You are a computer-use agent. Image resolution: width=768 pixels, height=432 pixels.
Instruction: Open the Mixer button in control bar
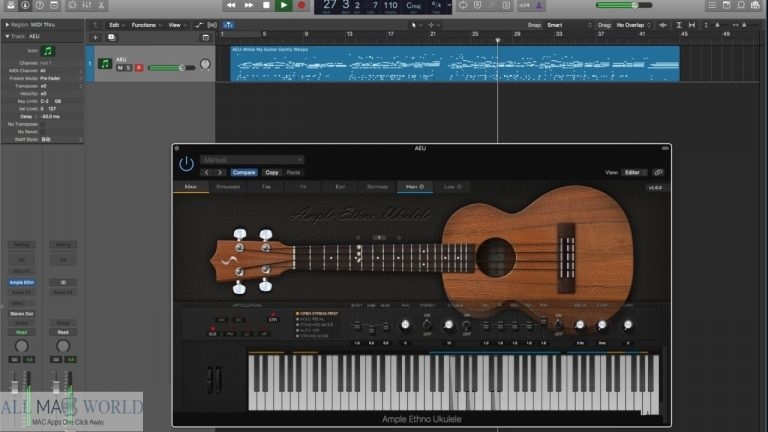(87, 5)
